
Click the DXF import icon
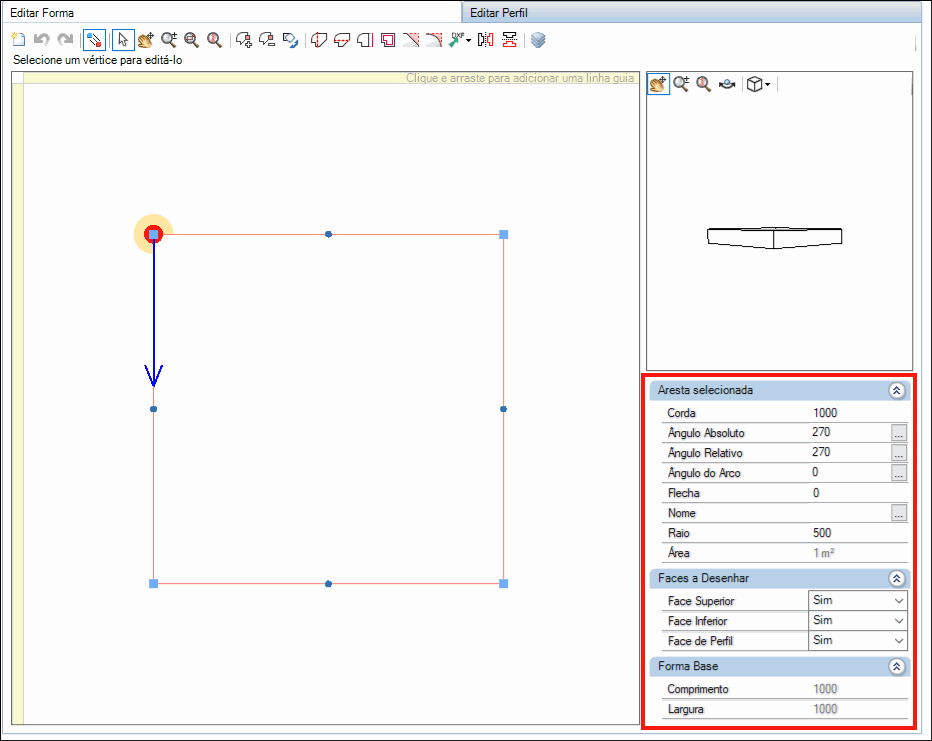tap(460, 40)
